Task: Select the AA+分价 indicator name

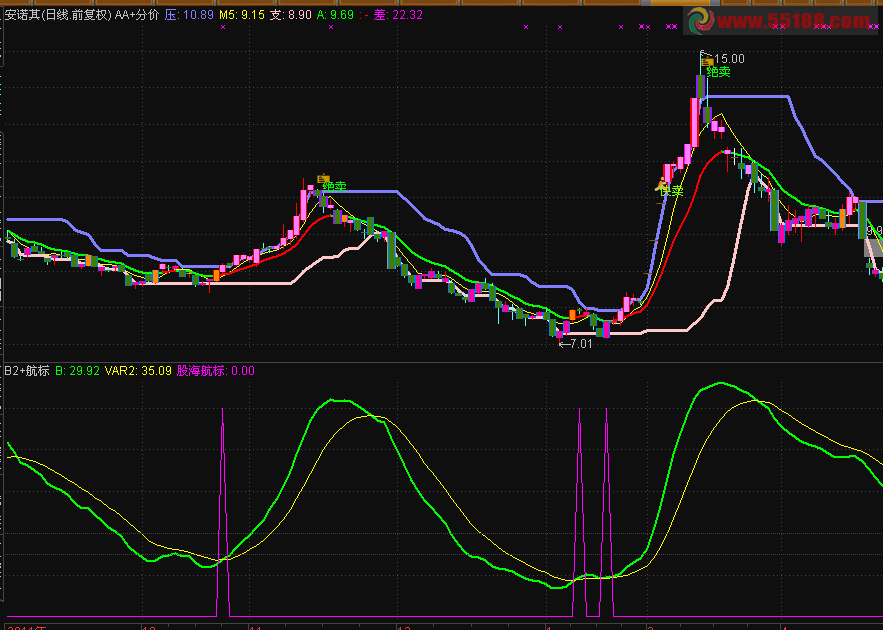Action: click(137, 15)
